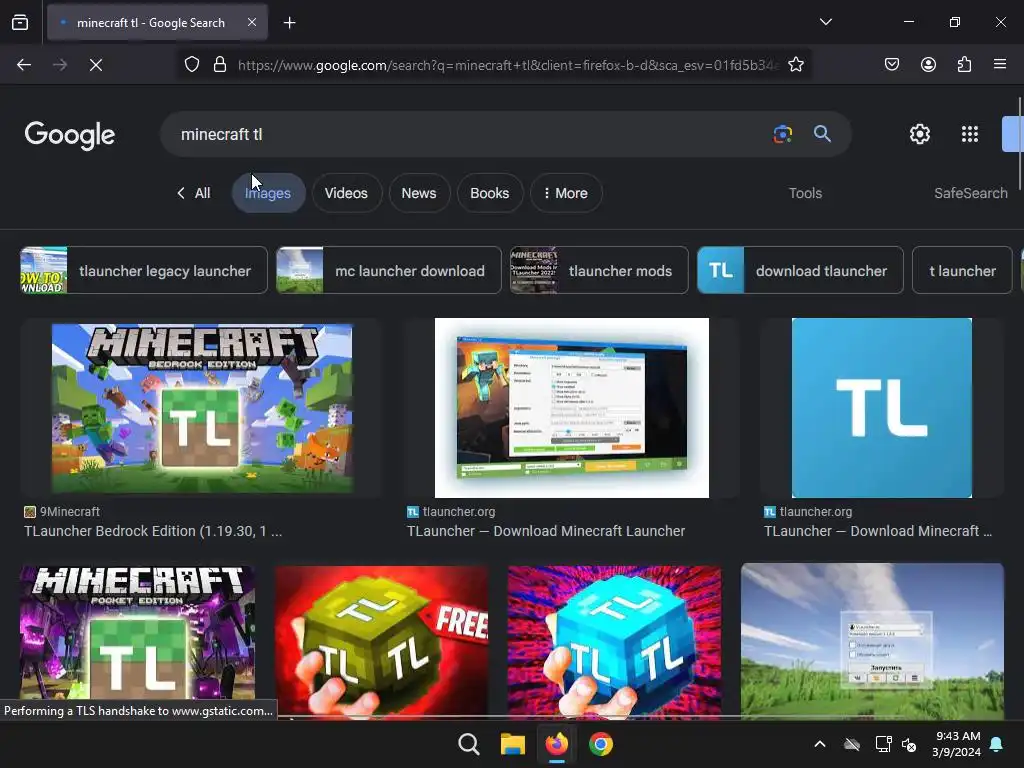Switch to All results tab
Image resolution: width=1024 pixels, height=768 pixels.
tap(194, 193)
